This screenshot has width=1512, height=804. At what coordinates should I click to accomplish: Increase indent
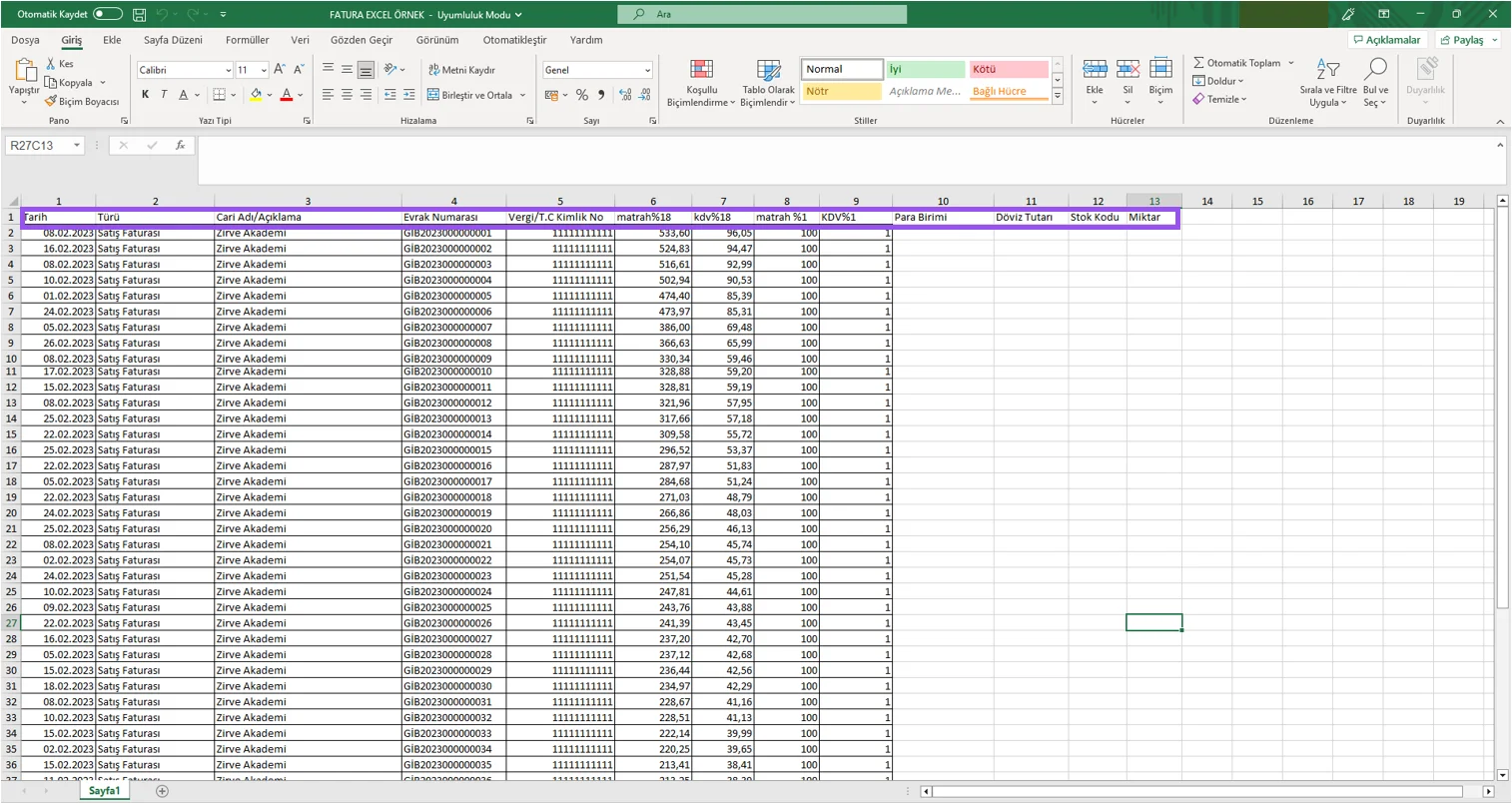click(409, 95)
